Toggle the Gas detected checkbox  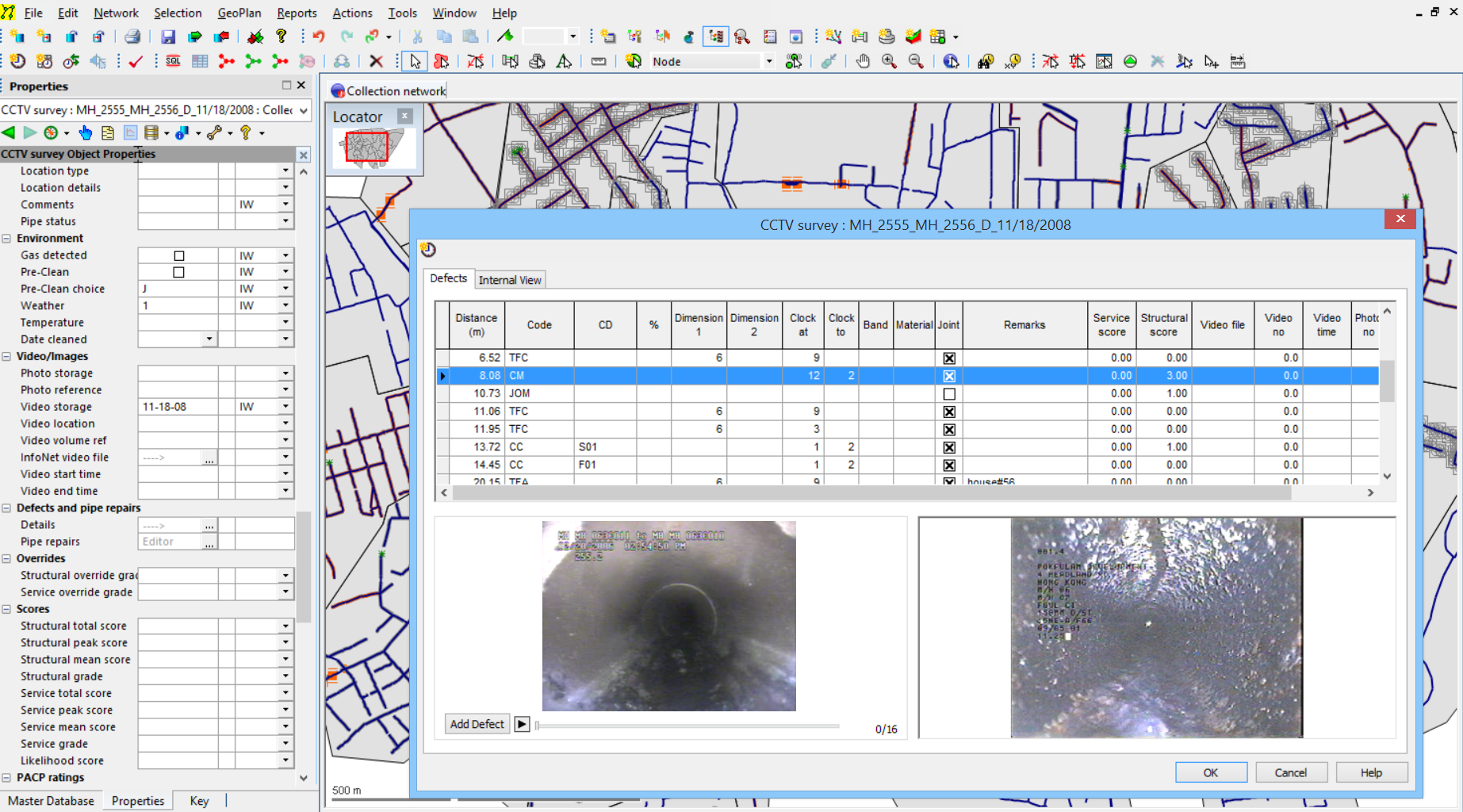pos(178,255)
